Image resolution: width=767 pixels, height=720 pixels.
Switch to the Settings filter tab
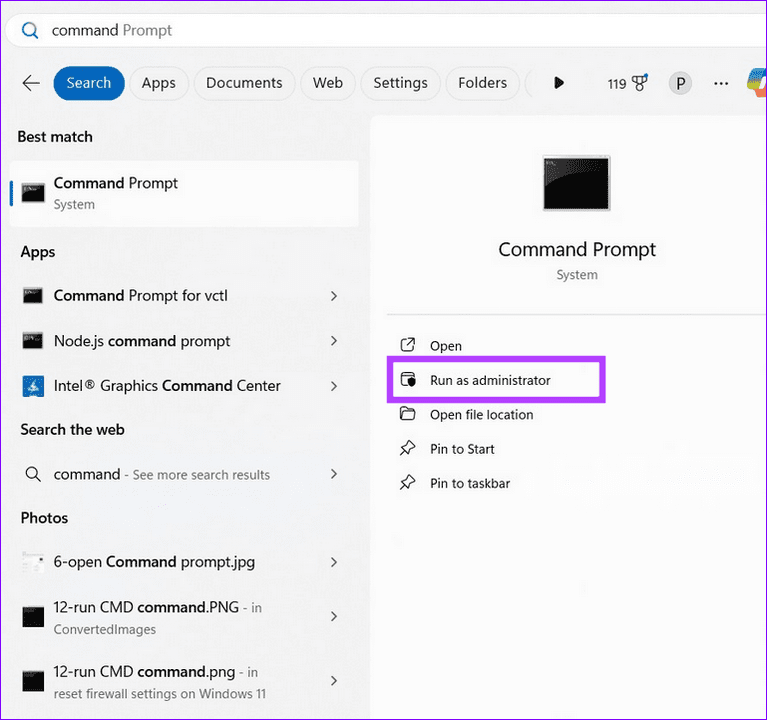(400, 83)
